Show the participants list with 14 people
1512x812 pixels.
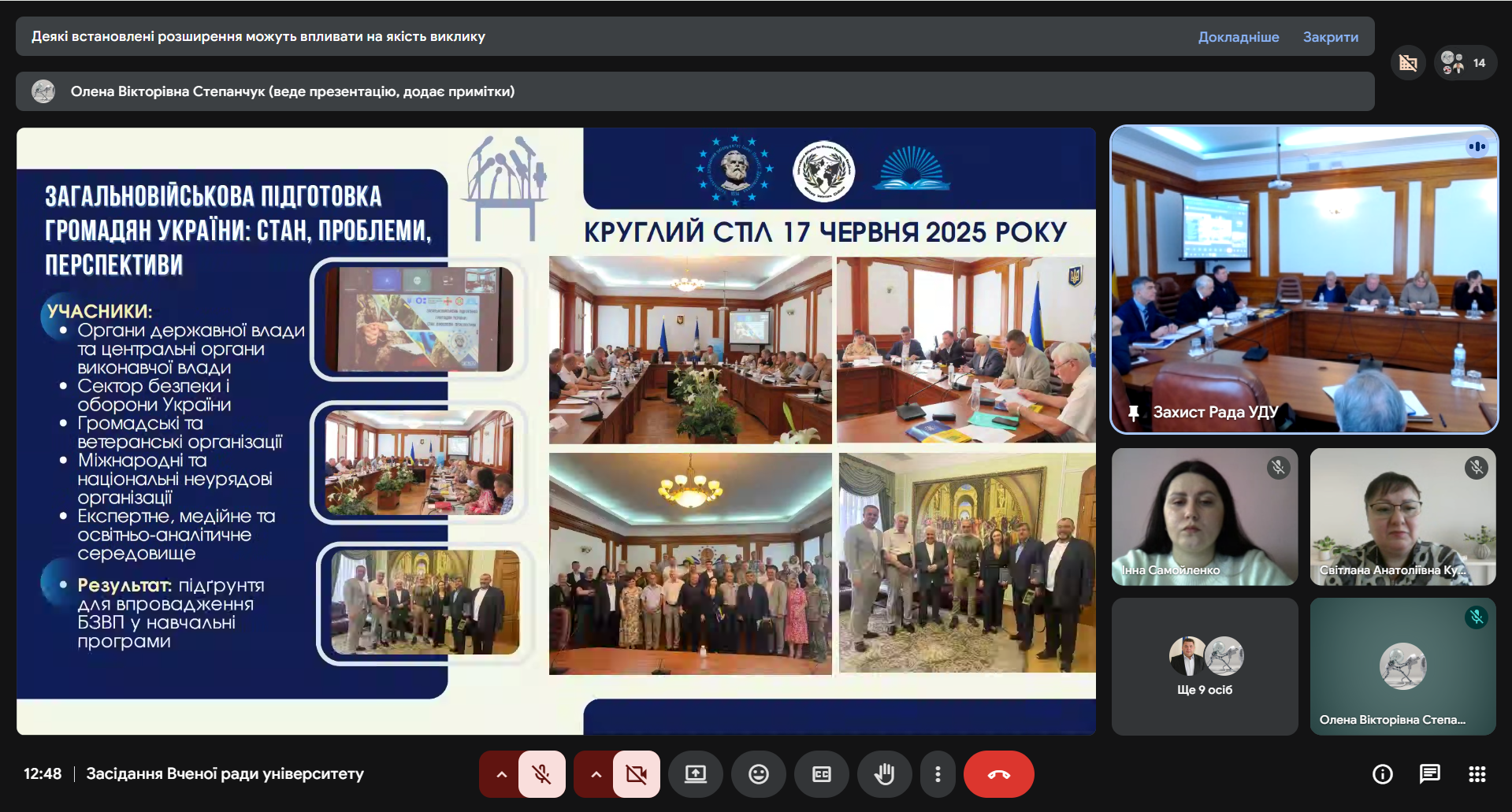click(1464, 63)
